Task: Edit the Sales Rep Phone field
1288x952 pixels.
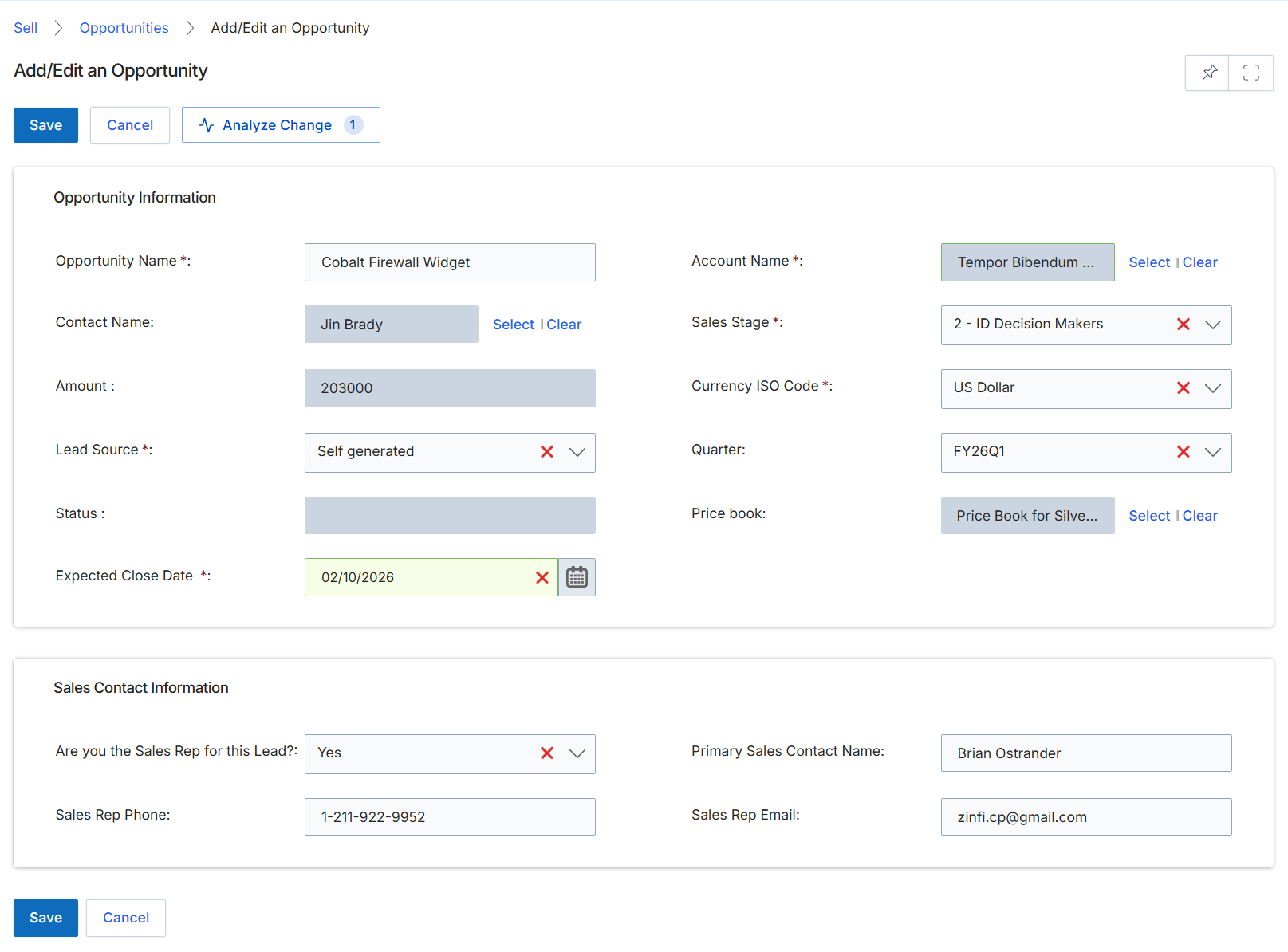Action: (450, 817)
